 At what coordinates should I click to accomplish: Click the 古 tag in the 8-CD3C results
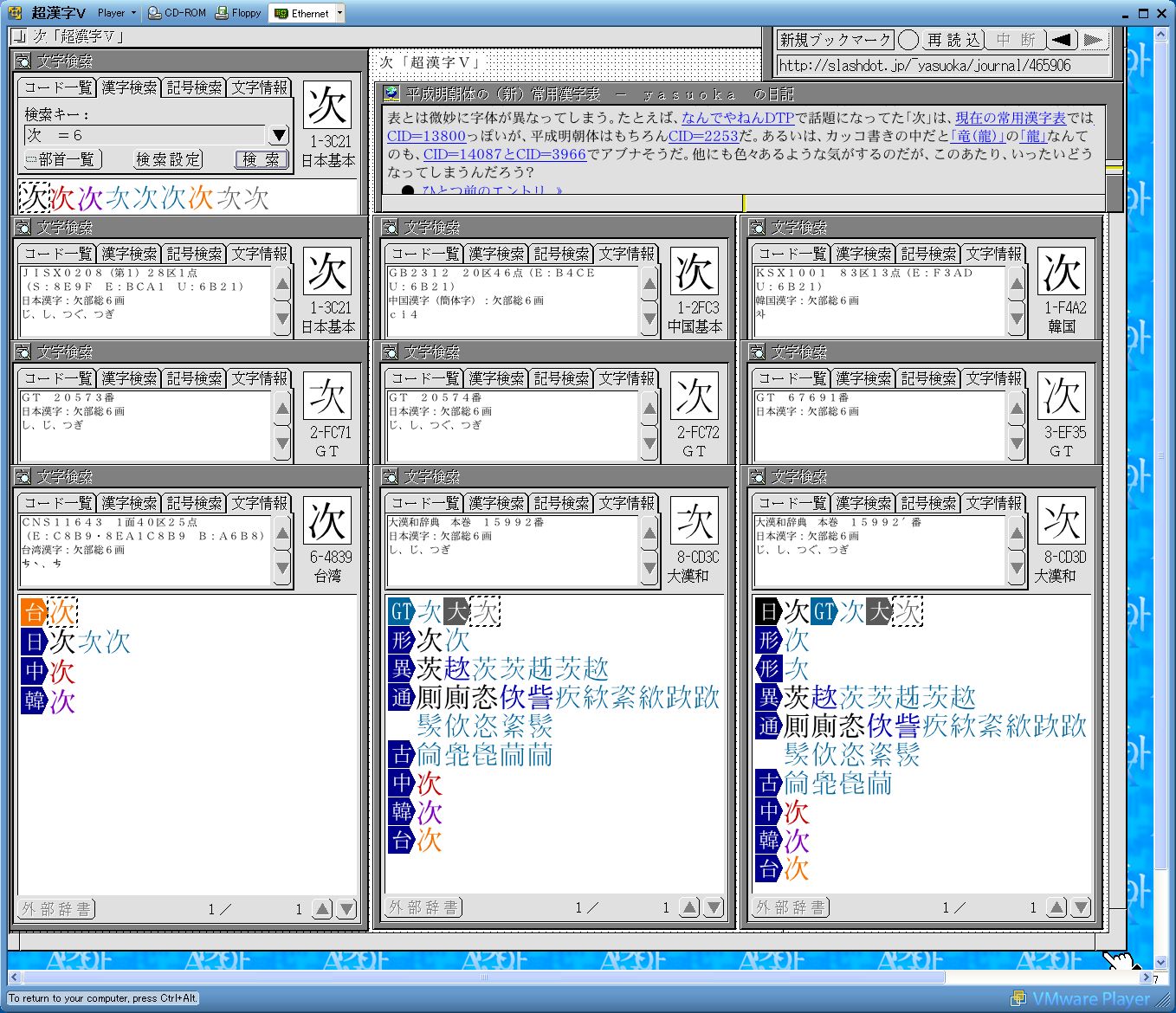point(401,754)
